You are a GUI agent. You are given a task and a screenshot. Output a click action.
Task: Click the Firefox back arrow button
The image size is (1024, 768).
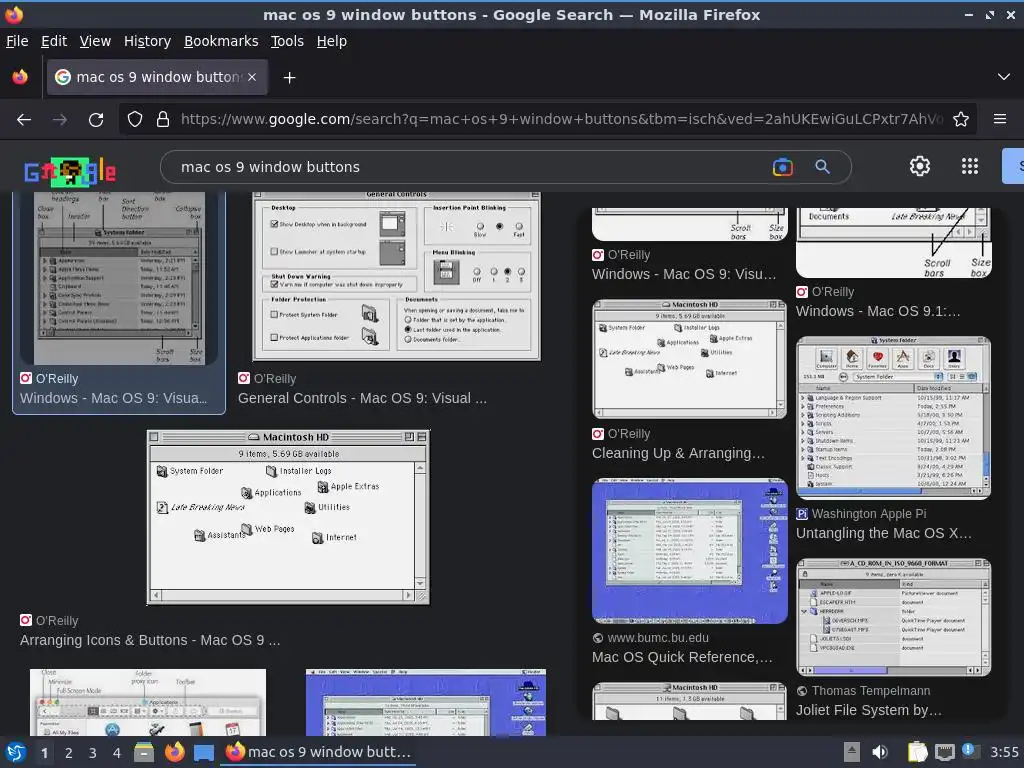(24, 120)
